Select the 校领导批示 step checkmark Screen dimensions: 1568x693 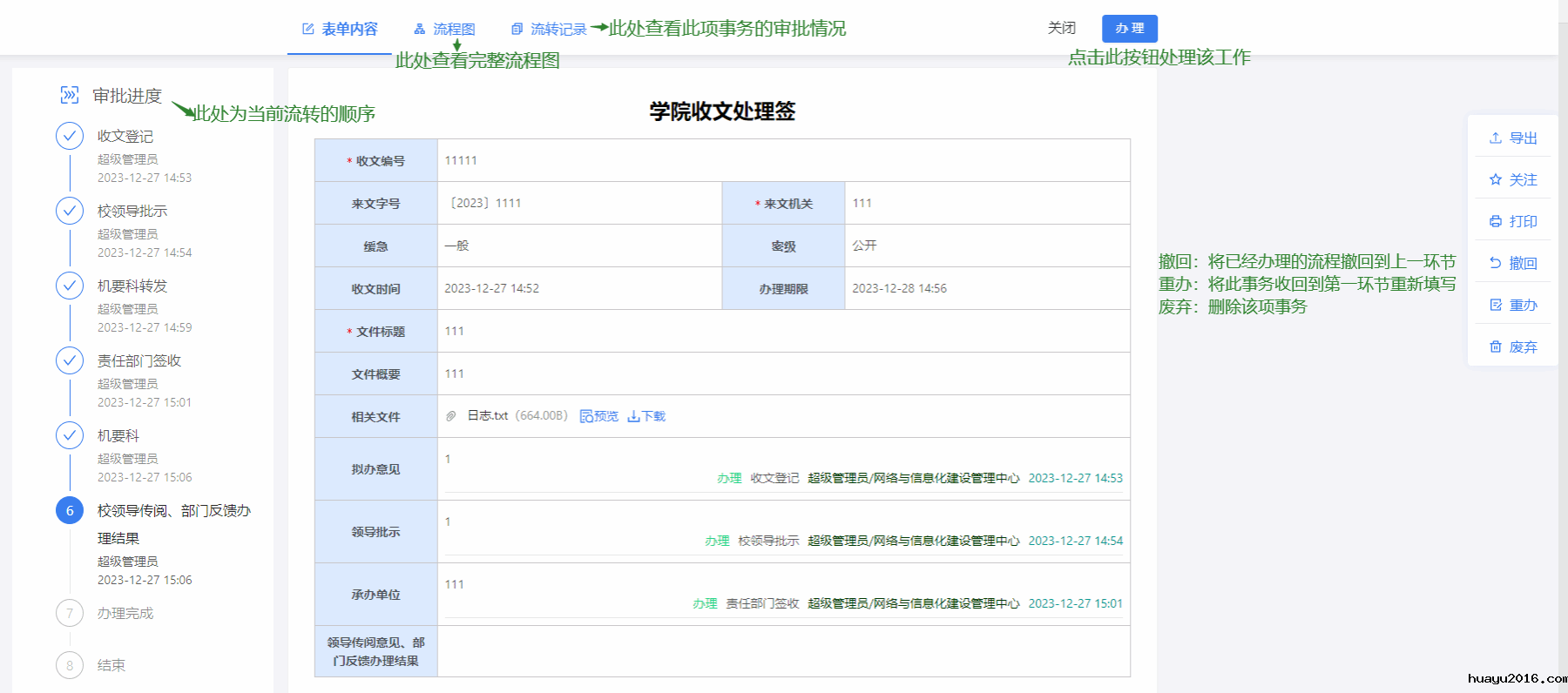click(x=70, y=211)
